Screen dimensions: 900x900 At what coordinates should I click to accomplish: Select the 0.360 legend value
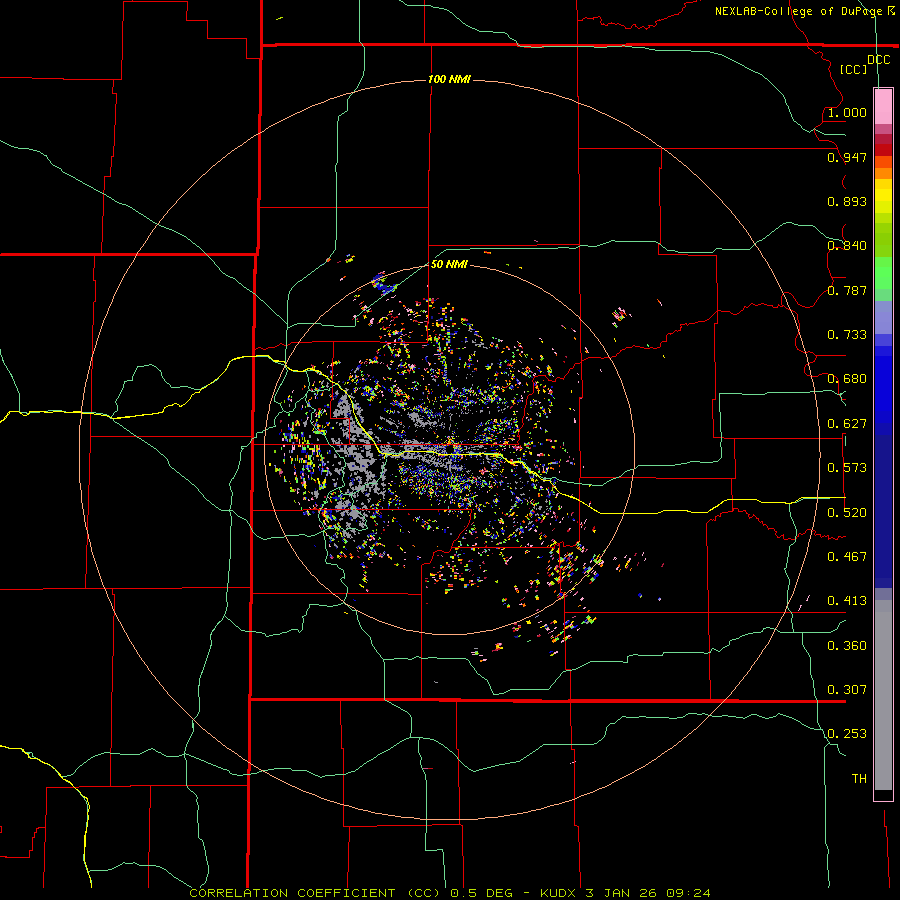pos(847,646)
